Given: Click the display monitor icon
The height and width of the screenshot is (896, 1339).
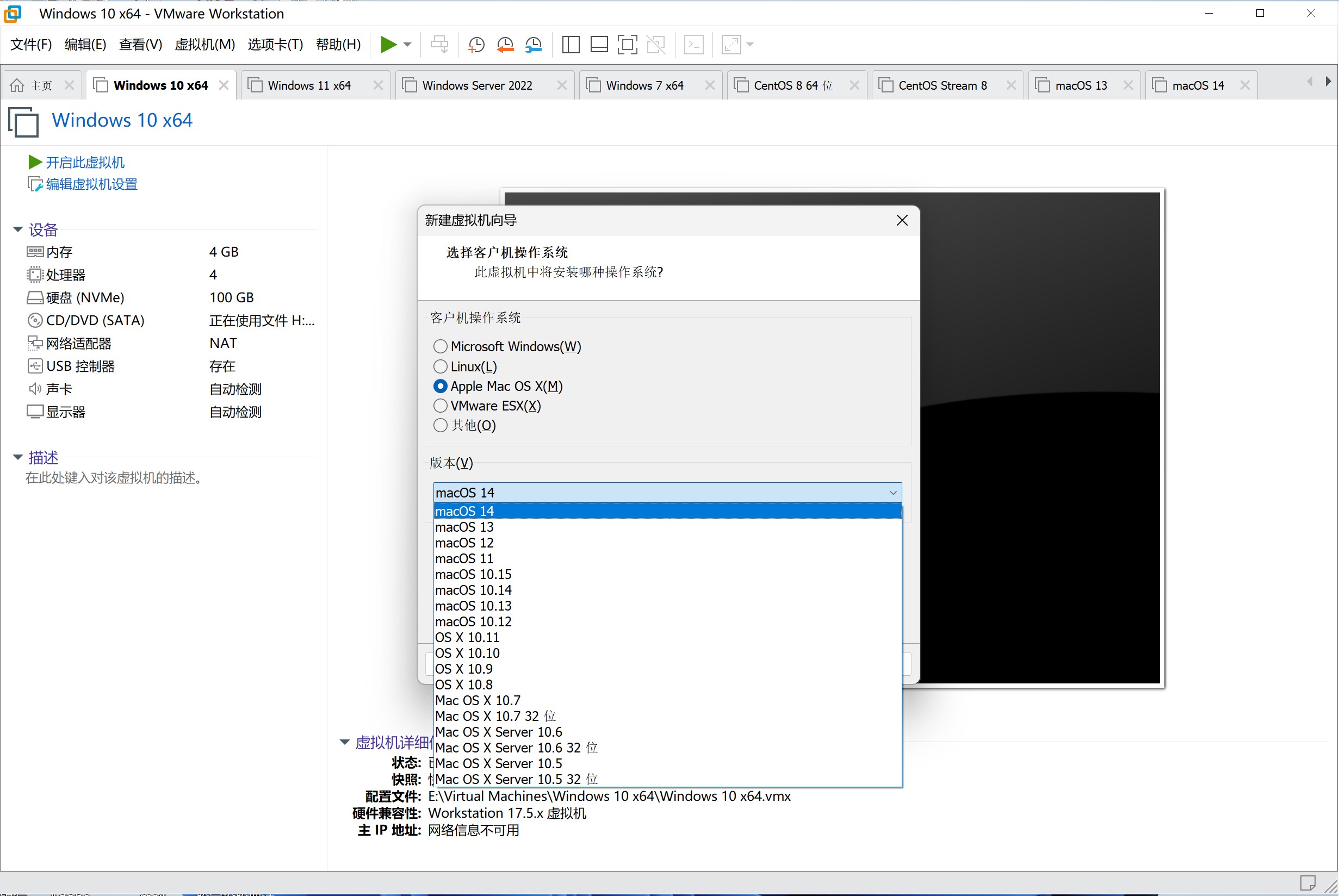Looking at the screenshot, I should click(35, 412).
